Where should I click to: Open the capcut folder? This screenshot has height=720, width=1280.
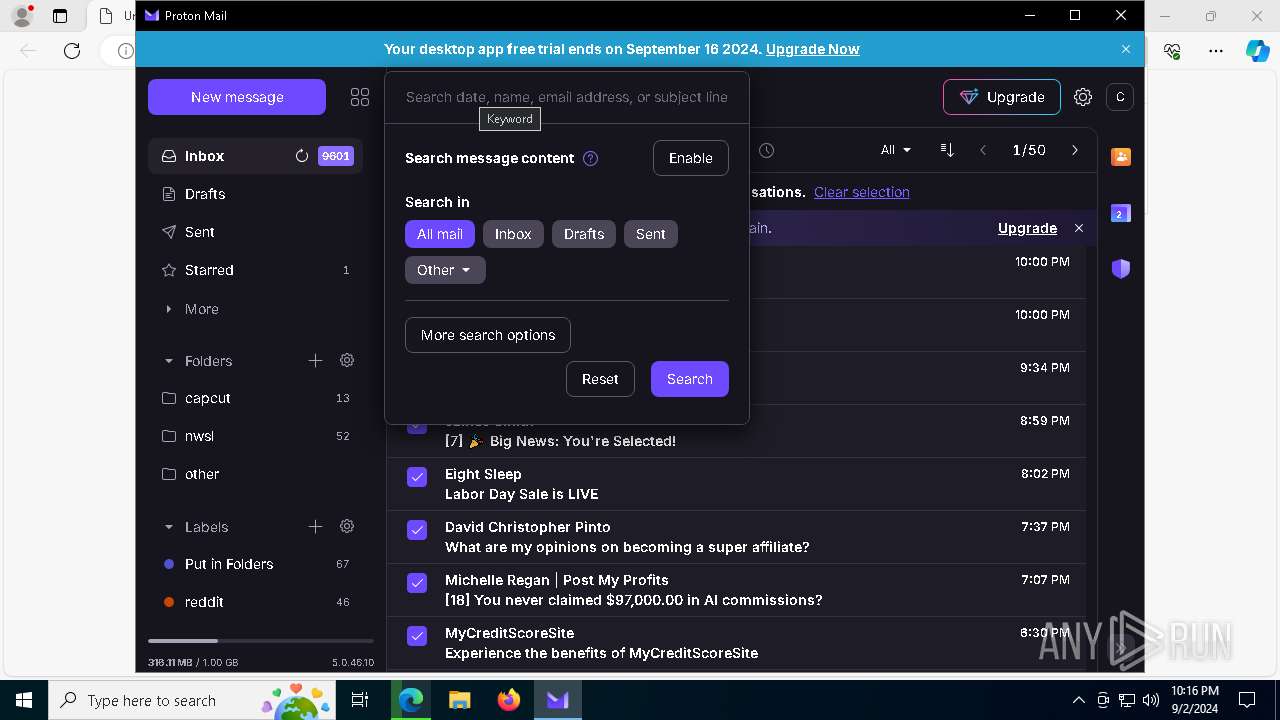click(x=255, y=398)
